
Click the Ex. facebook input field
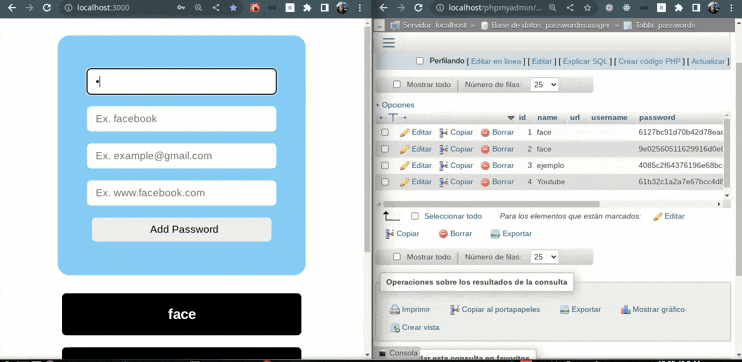(x=182, y=119)
